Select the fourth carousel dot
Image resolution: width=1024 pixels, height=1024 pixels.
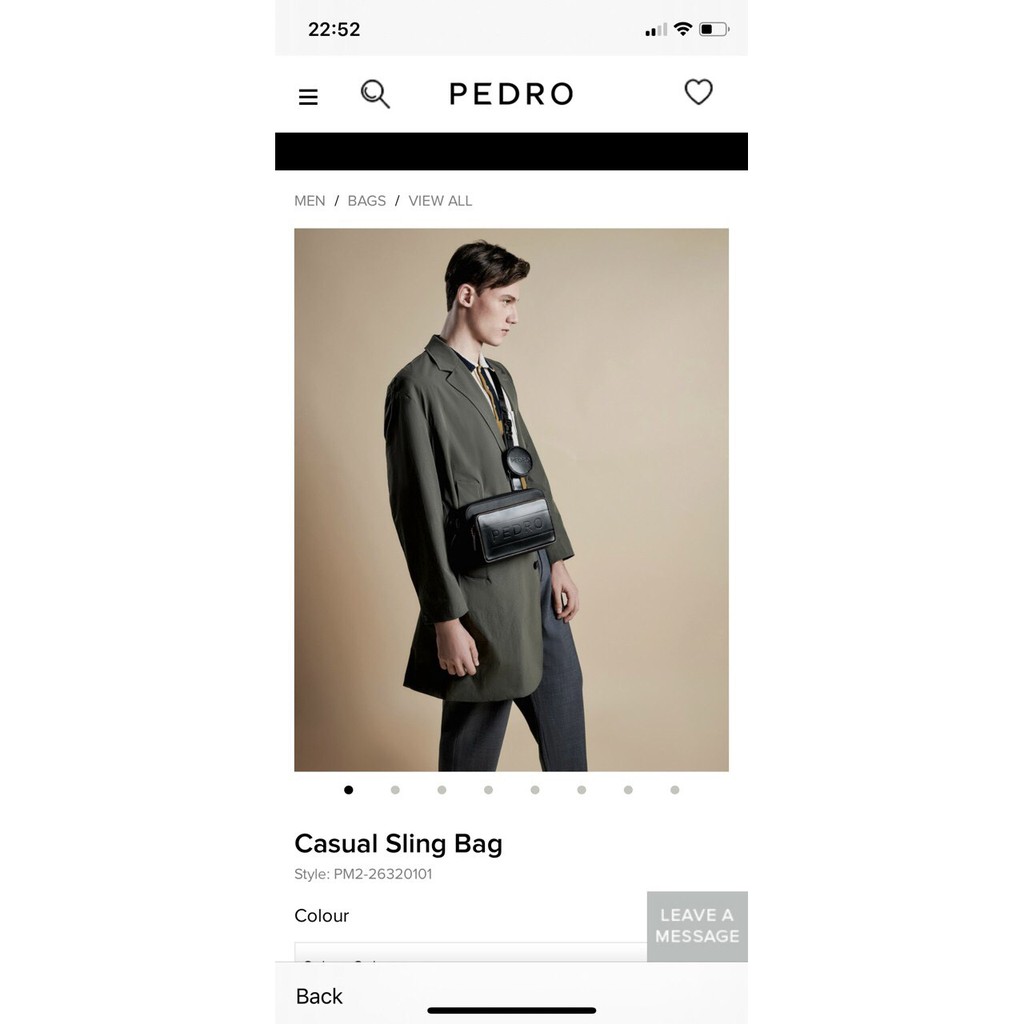coord(488,790)
